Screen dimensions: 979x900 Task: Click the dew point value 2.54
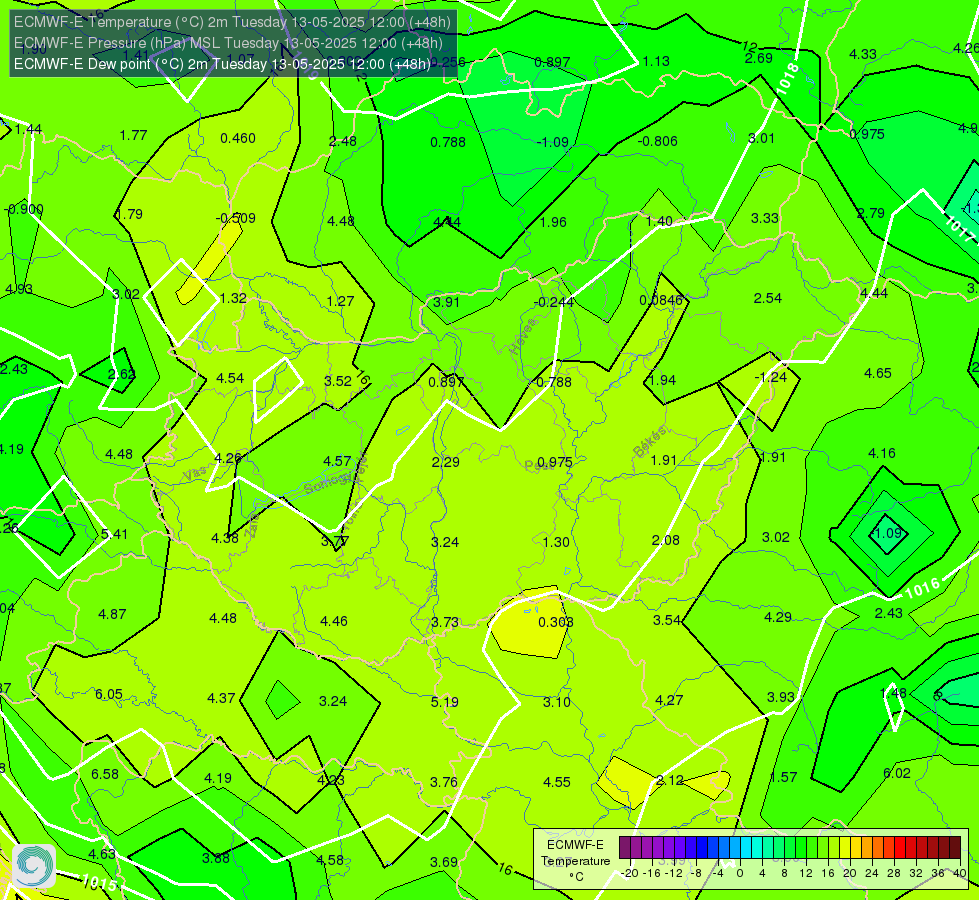click(768, 299)
